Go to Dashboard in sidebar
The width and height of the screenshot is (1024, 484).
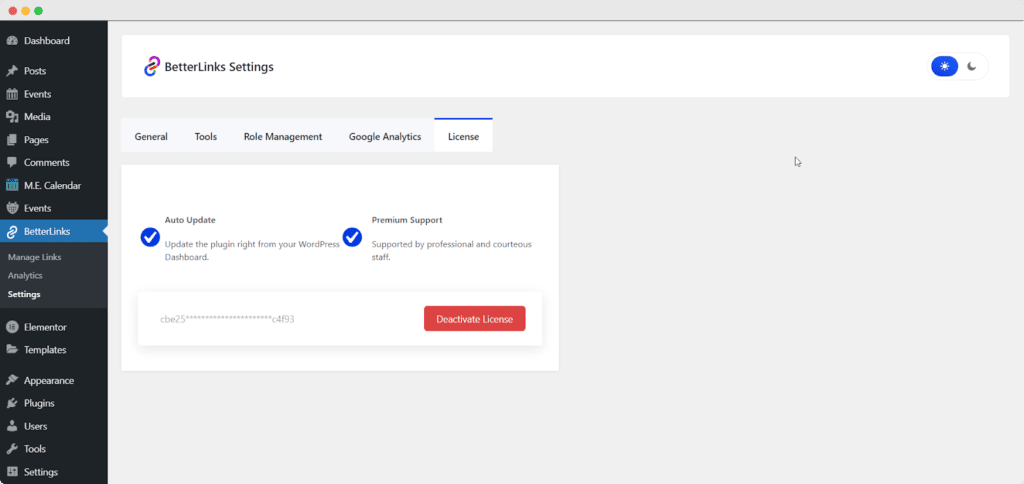coord(46,40)
